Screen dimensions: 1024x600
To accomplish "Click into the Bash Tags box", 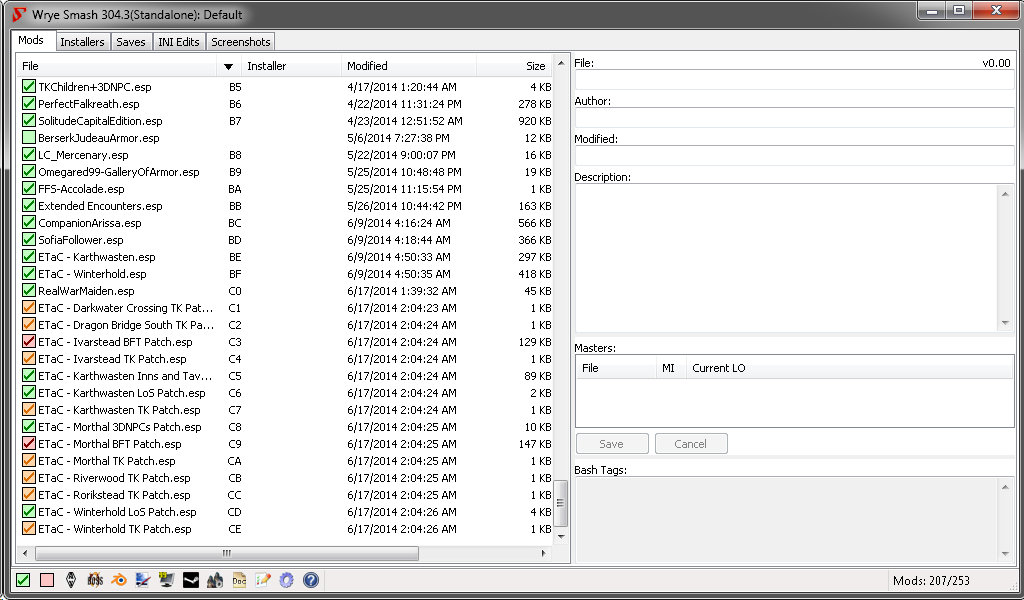I will pyautogui.click(x=787, y=519).
